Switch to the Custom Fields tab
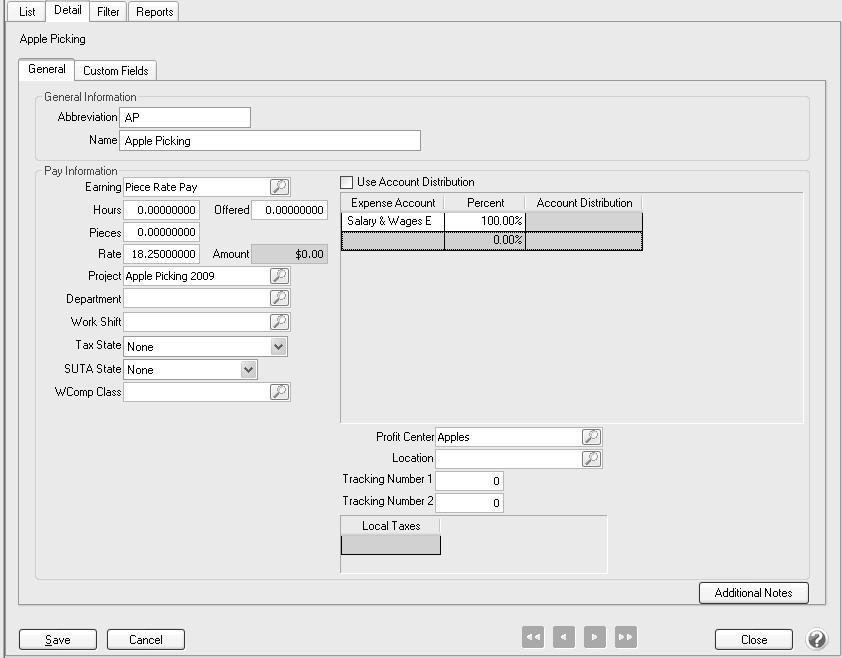 [116, 71]
